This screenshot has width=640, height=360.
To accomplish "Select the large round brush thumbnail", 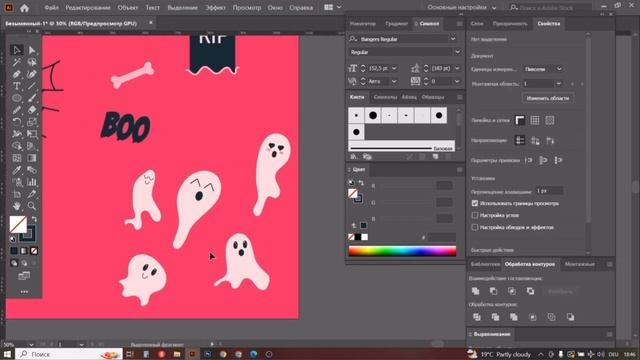I will click(x=373, y=116).
